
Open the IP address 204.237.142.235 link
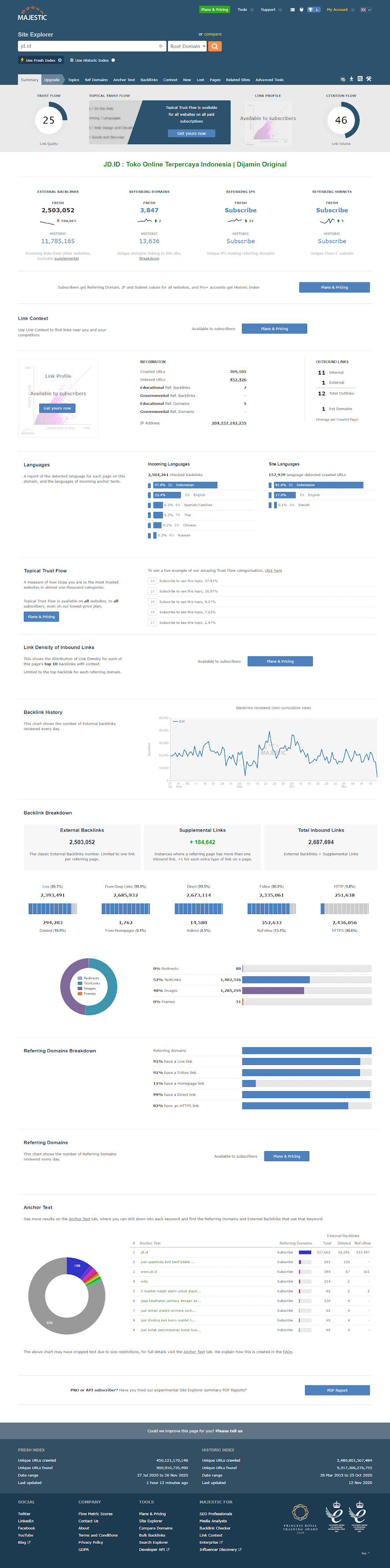point(229,423)
